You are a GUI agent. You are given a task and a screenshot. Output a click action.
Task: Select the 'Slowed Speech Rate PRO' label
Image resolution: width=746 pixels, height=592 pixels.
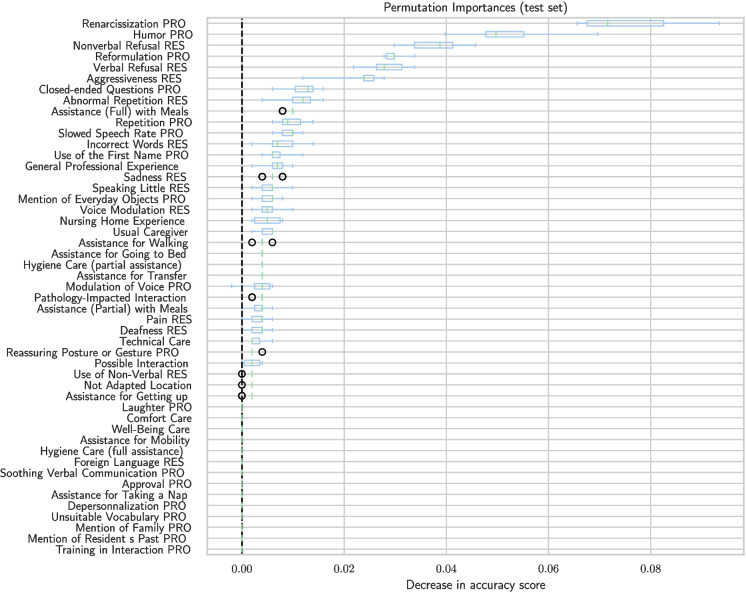click(120, 133)
